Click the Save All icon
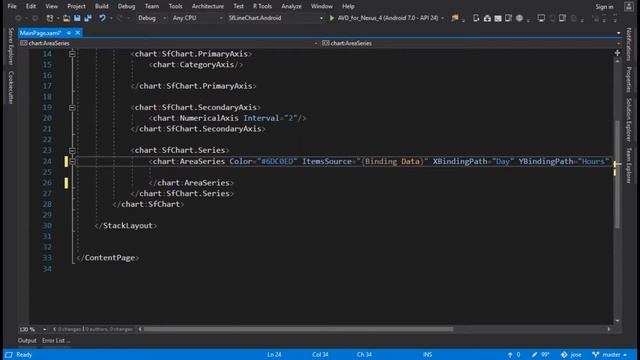Image resolution: width=640 pixels, height=360 pixels. (x=88, y=18)
